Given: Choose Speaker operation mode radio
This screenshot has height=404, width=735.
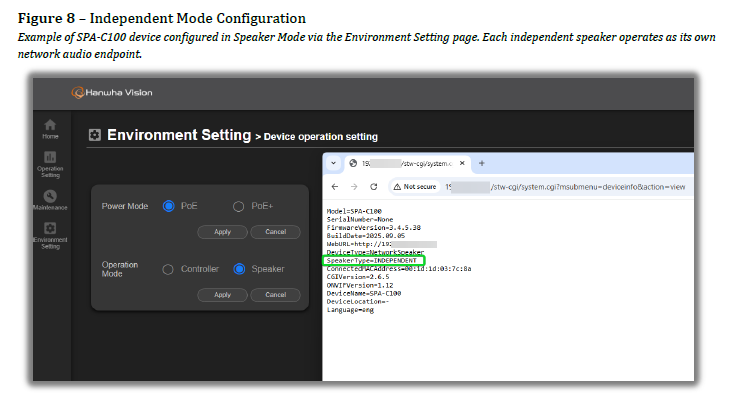Looking at the screenshot, I should (x=239, y=269).
